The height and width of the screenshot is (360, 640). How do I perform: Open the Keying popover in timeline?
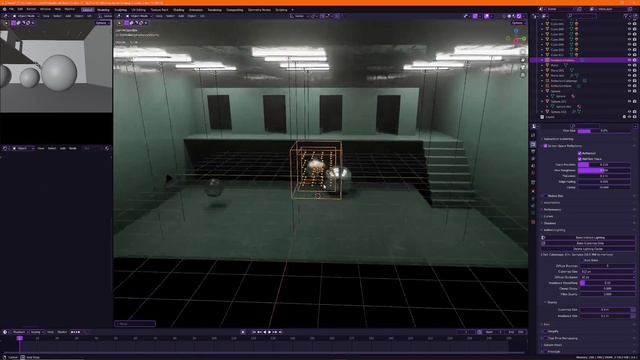[36, 332]
